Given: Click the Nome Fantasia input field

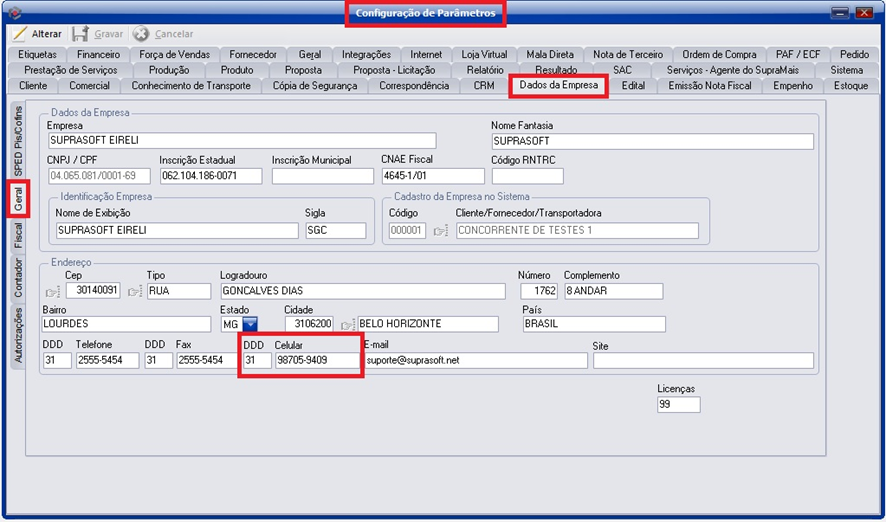Looking at the screenshot, I should (652, 141).
